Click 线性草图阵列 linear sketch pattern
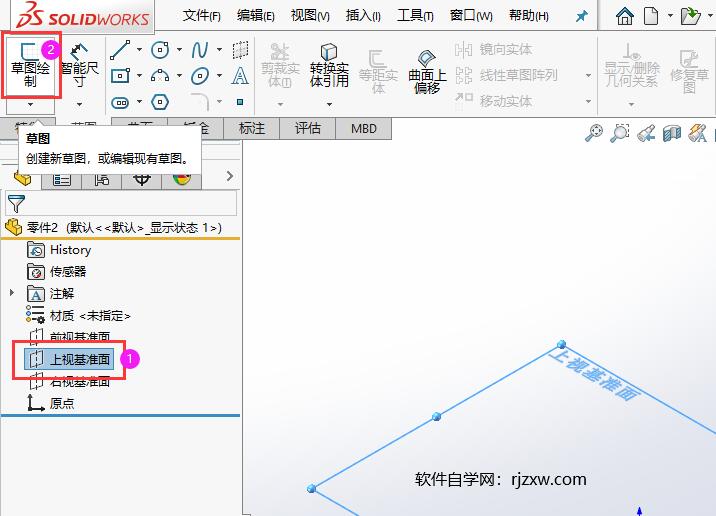 [506, 75]
